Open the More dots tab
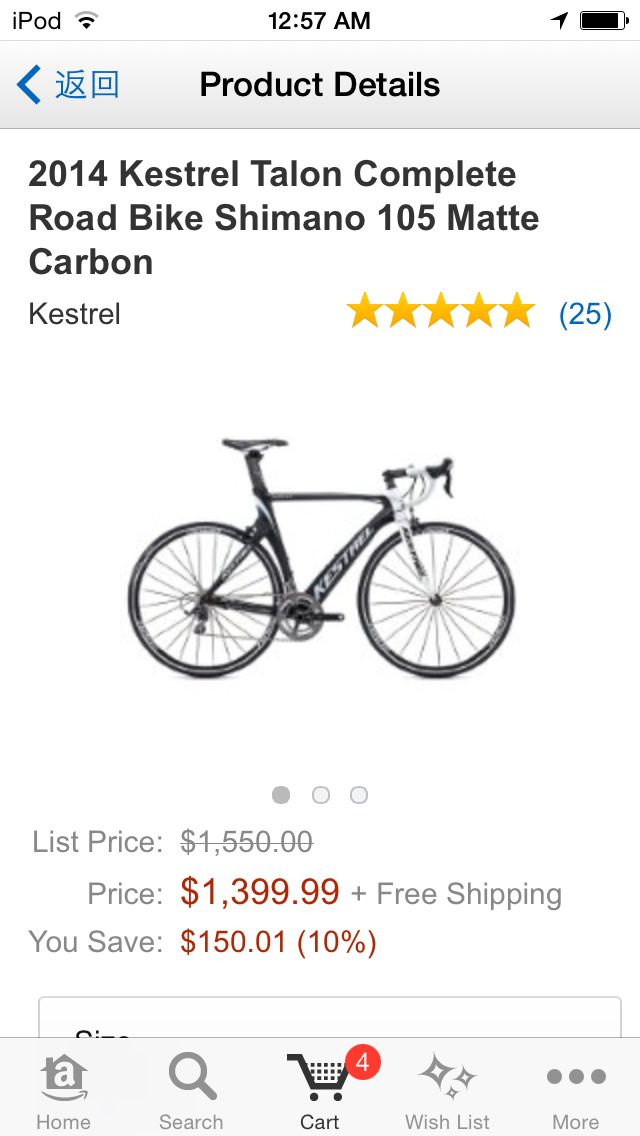This screenshot has width=640, height=1136. pyautogui.click(x=576, y=1077)
